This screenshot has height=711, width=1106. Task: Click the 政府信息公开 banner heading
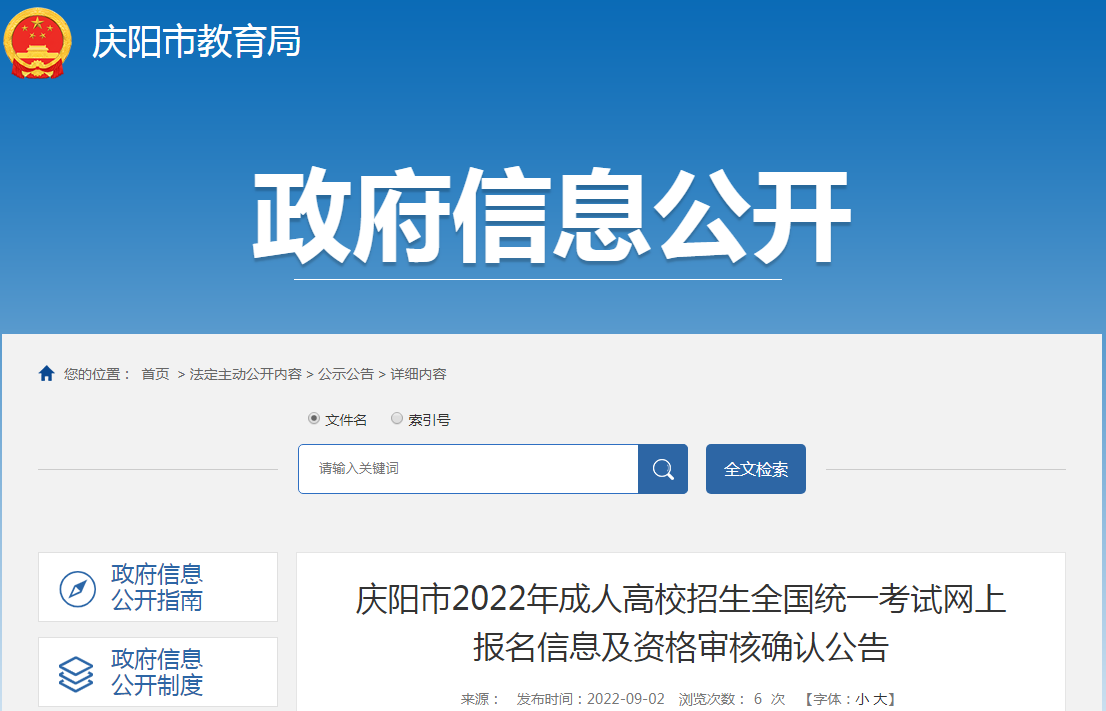552,217
